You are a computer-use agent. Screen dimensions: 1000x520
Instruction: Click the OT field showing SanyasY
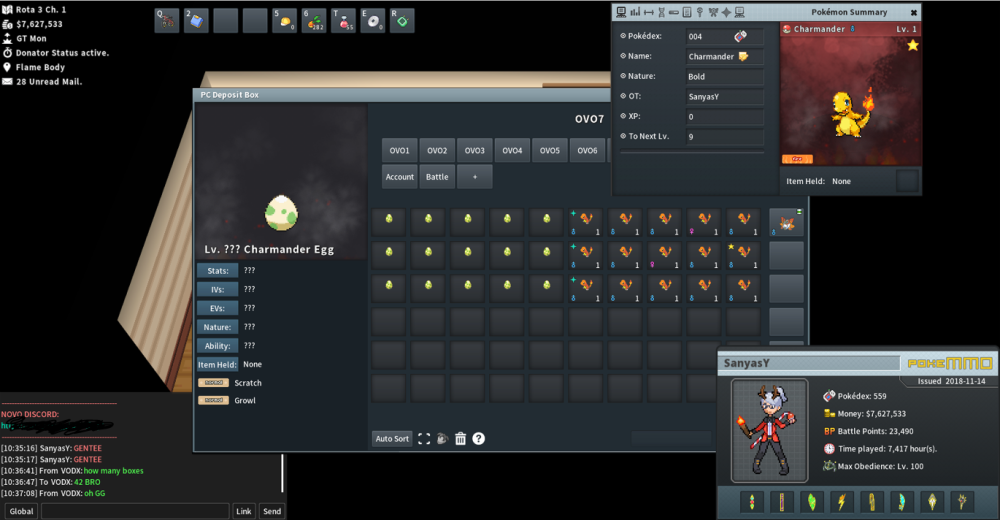(x=724, y=96)
